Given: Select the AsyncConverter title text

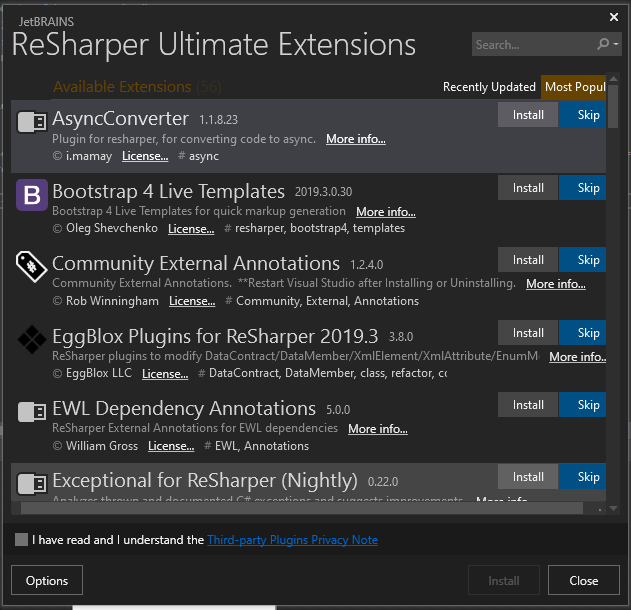Looking at the screenshot, I should click(x=120, y=119).
